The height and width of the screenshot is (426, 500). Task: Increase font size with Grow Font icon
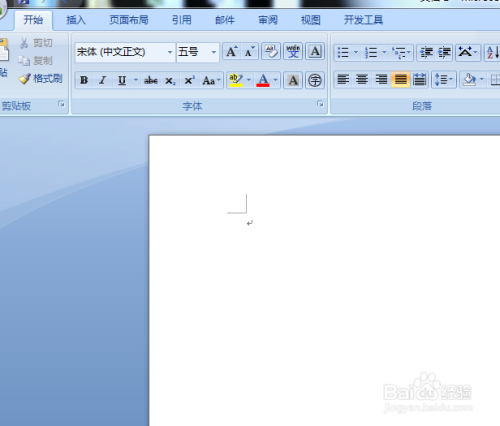pyautogui.click(x=232, y=52)
